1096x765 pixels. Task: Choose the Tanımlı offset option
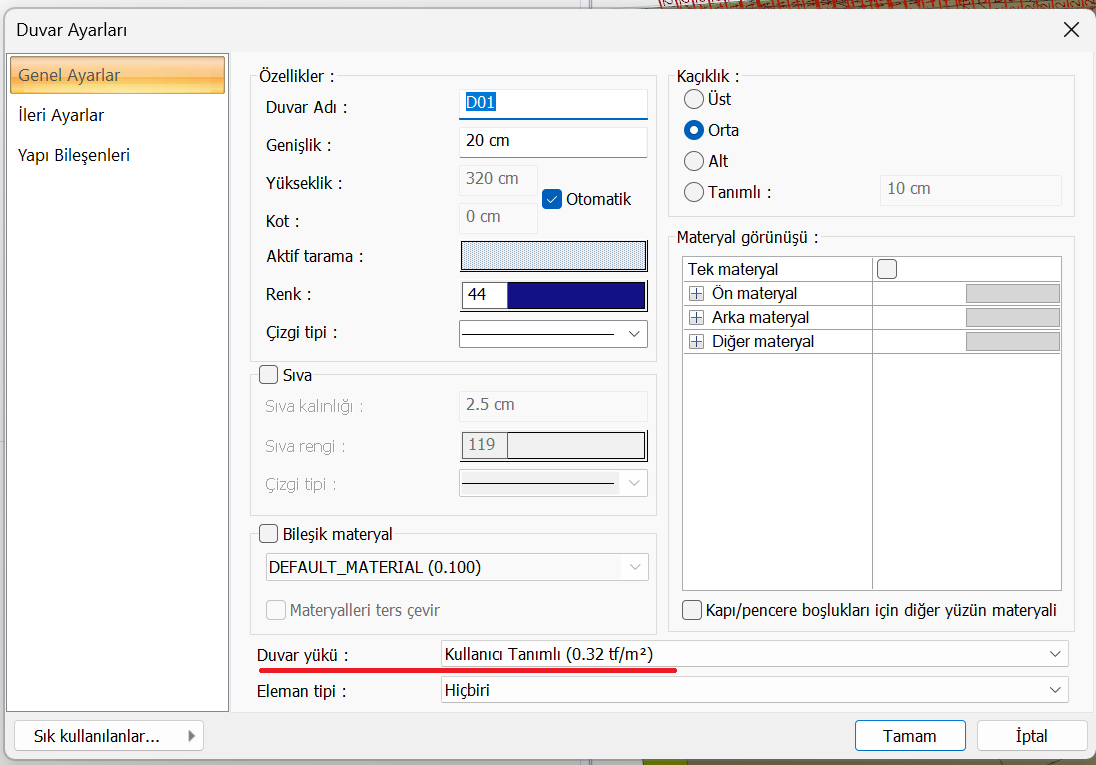693,193
